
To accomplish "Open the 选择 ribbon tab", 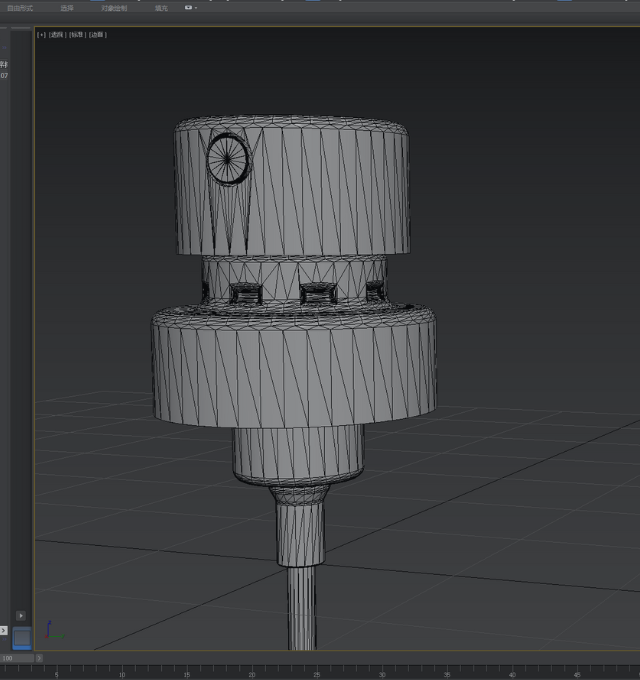I will 67,8.
